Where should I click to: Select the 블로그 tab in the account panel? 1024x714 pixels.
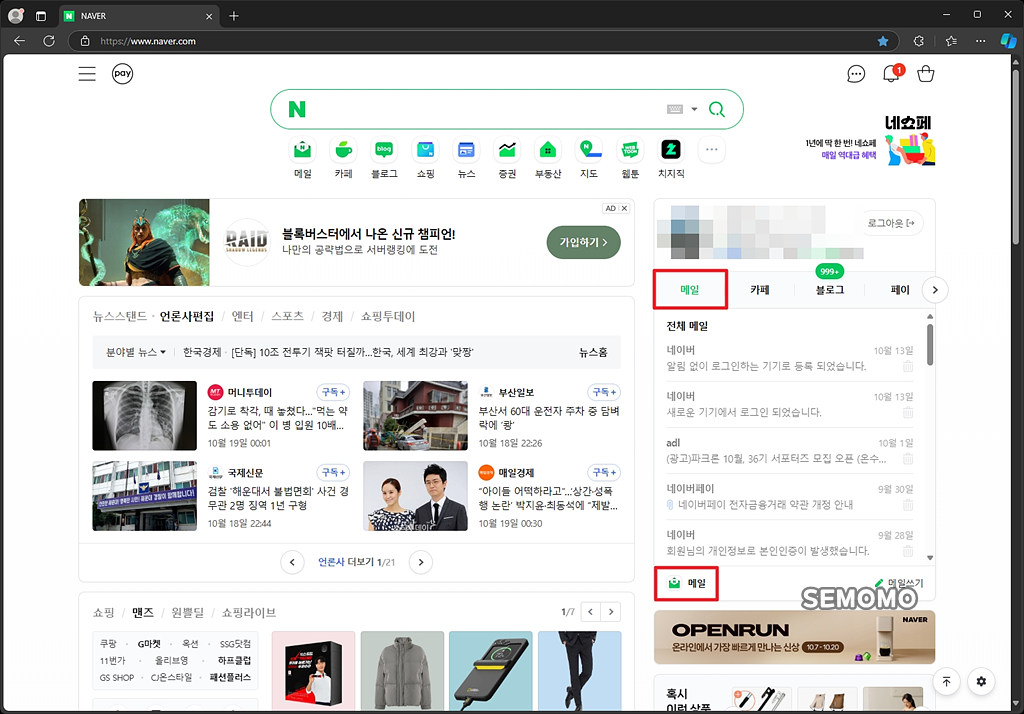829,290
